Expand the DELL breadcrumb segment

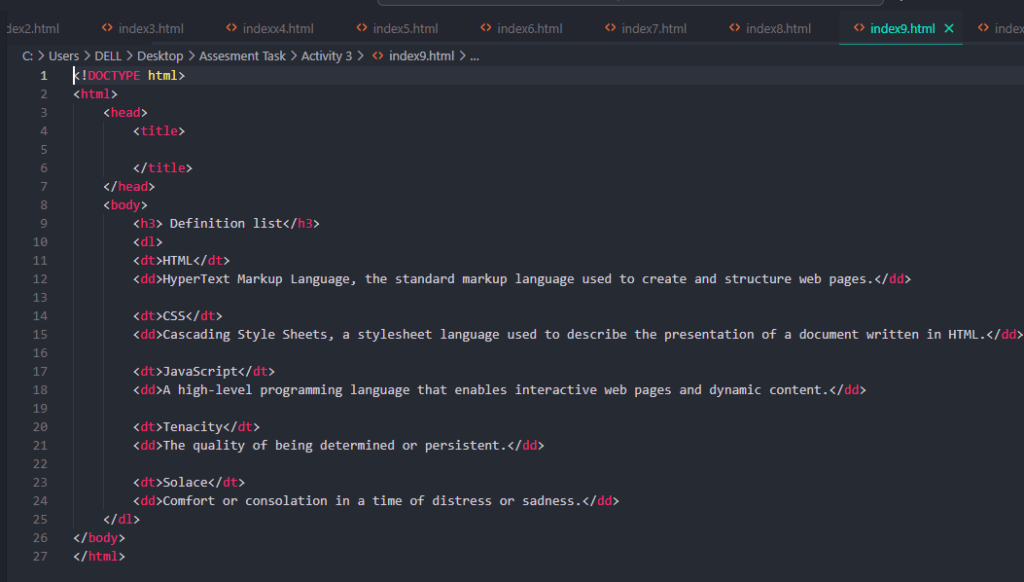(x=108, y=56)
